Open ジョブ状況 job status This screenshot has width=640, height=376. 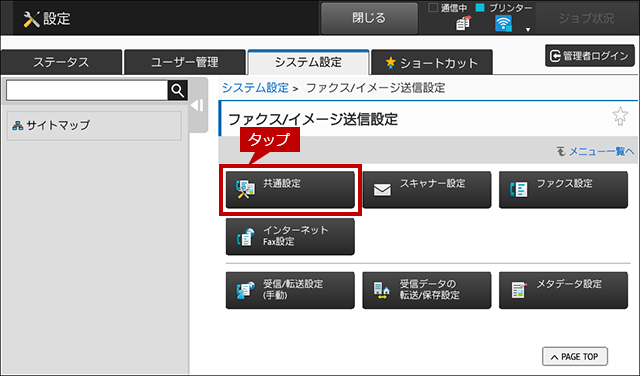587,18
